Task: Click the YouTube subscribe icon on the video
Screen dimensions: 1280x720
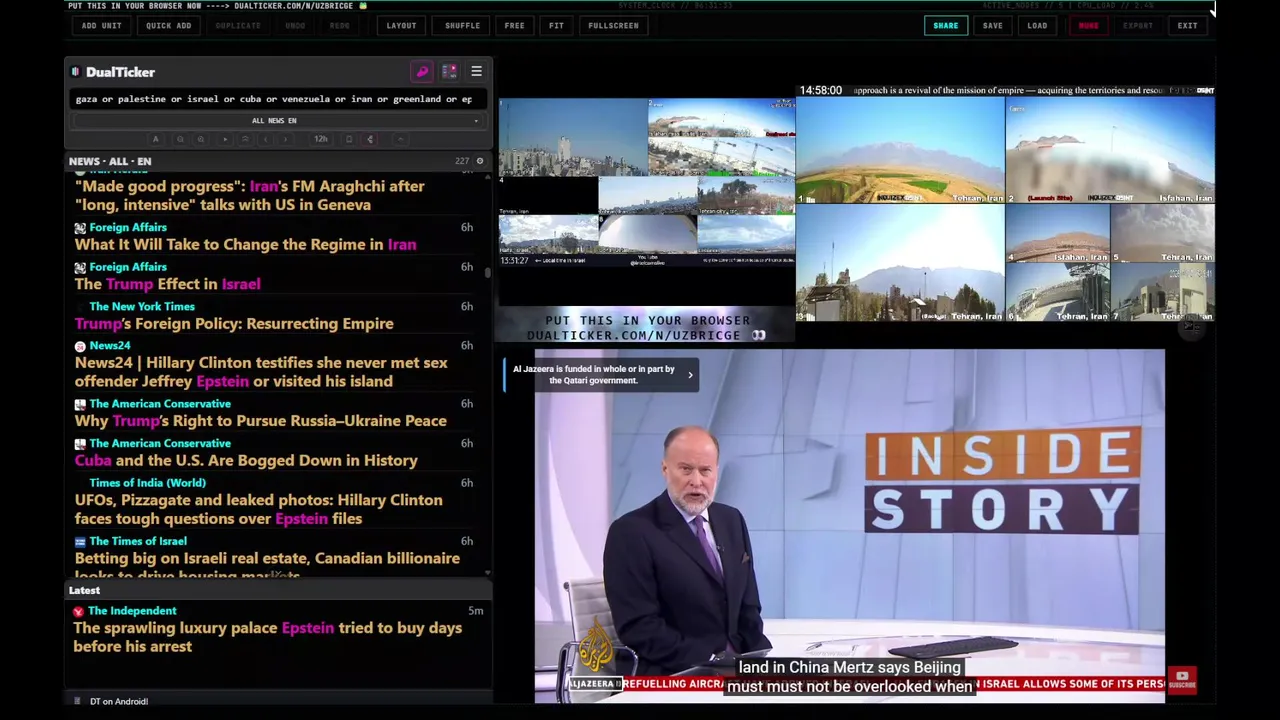Action: [x=1182, y=680]
